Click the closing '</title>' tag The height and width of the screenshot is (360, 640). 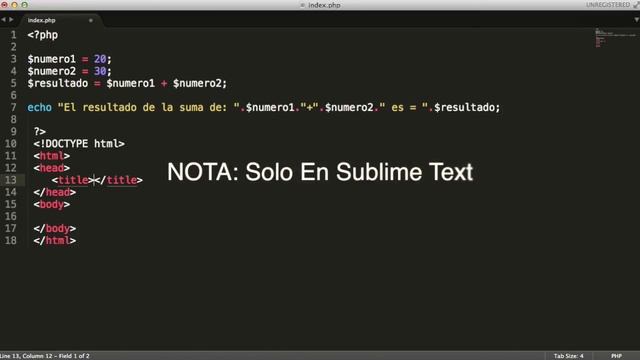[119, 180]
